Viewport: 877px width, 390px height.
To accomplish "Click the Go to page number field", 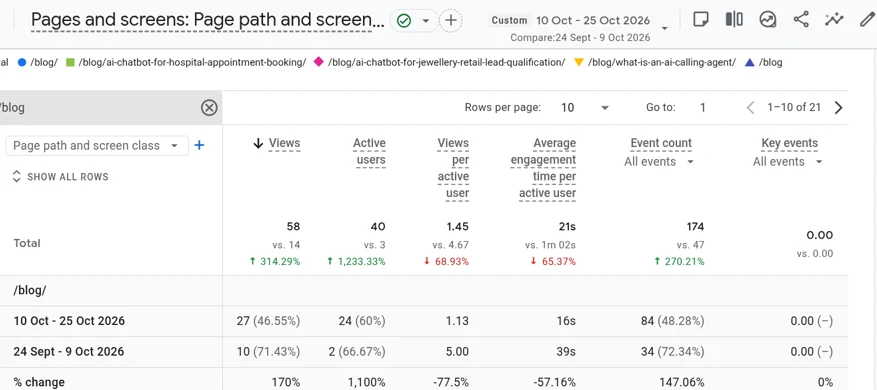I will (702, 108).
